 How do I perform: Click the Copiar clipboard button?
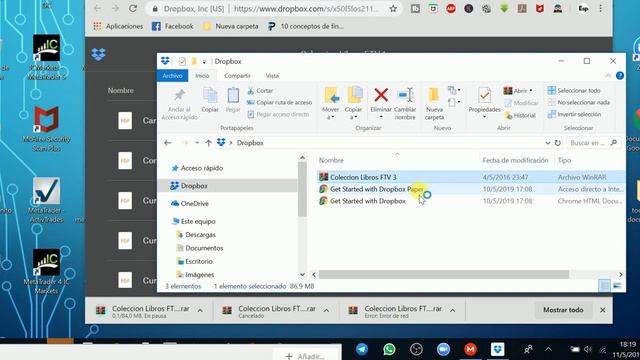[210, 100]
